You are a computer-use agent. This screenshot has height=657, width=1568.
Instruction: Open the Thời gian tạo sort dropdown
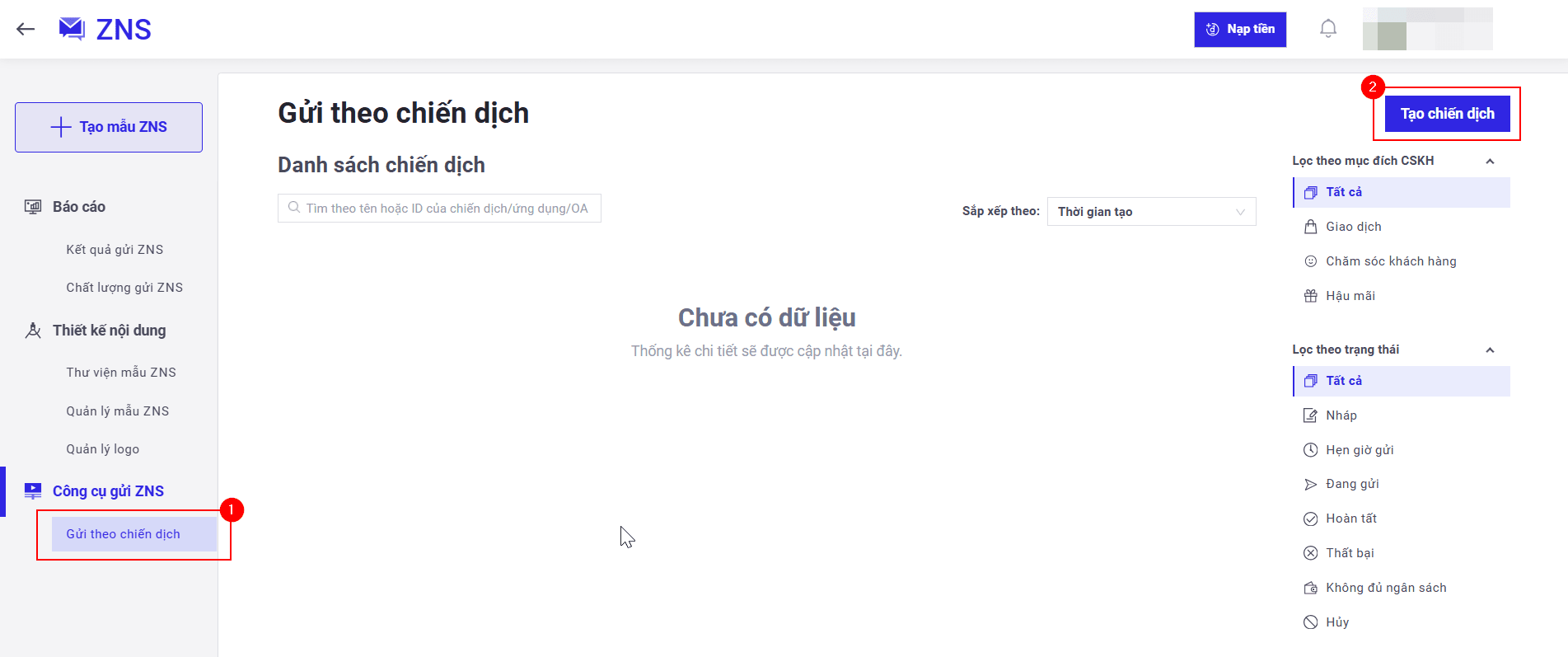click(x=1150, y=212)
